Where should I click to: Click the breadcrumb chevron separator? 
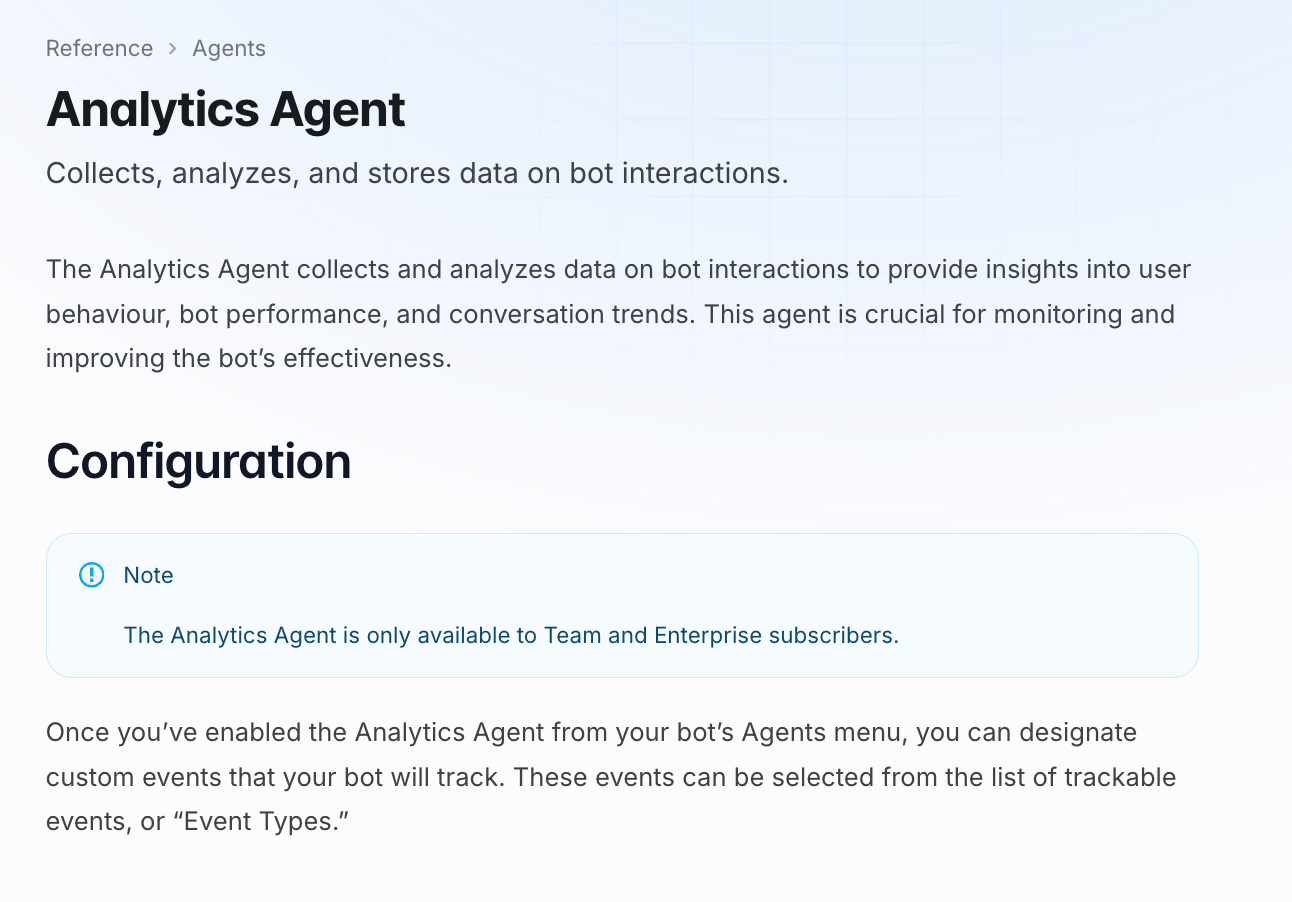[172, 48]
